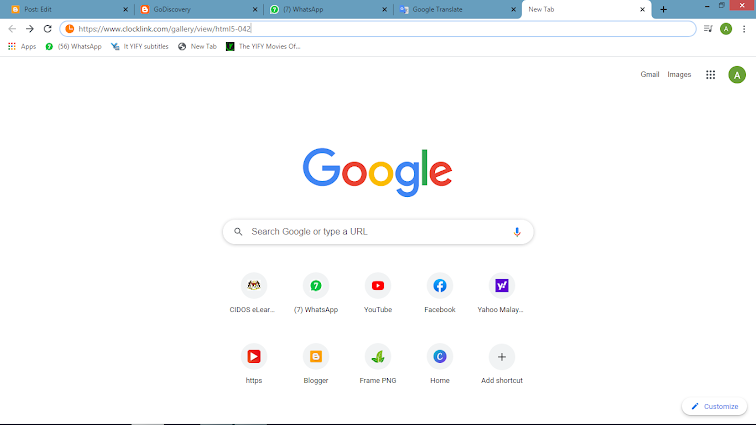Open the YIFY subtitles bookmark
756x425 pixels.
[x=140, y=46]
